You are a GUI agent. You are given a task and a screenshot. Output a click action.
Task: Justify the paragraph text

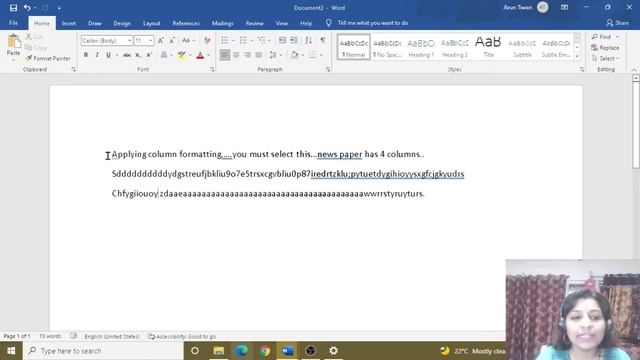click(x=259, y=55)
